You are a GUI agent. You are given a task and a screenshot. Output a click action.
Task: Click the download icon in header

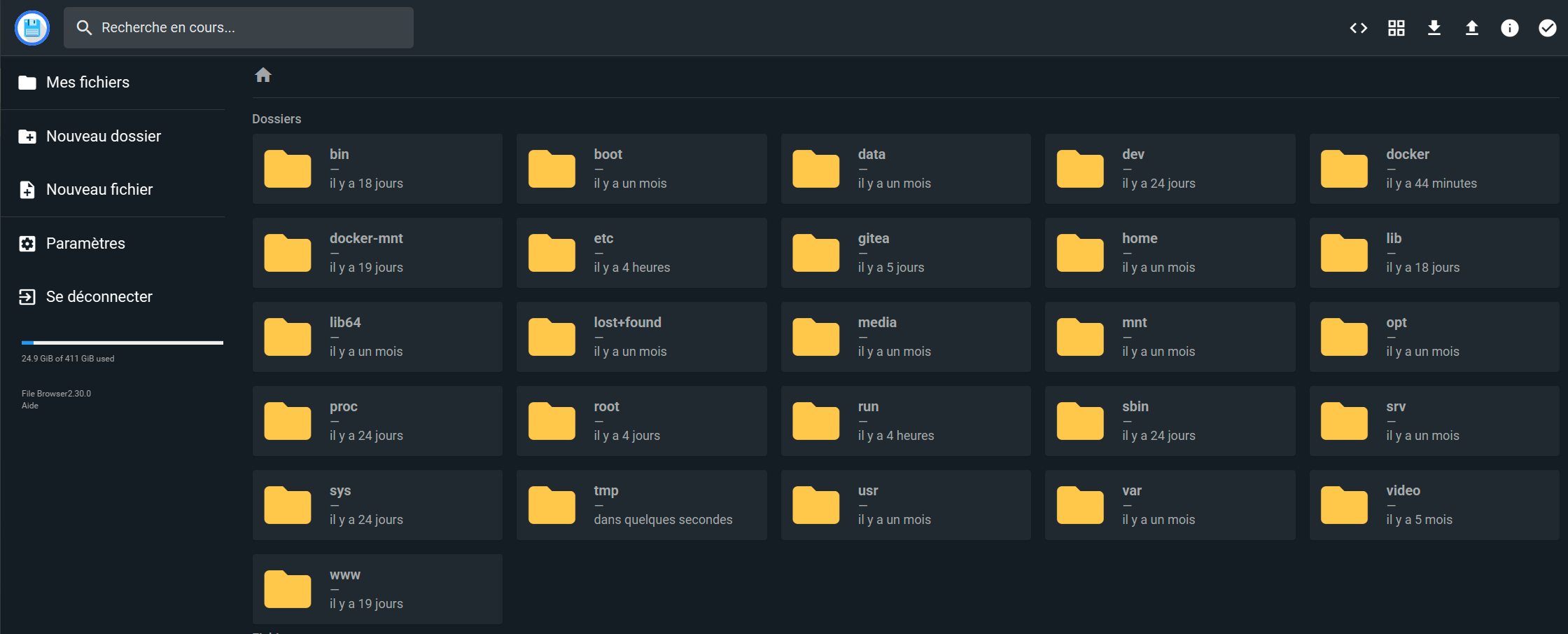coord(1434,28)
